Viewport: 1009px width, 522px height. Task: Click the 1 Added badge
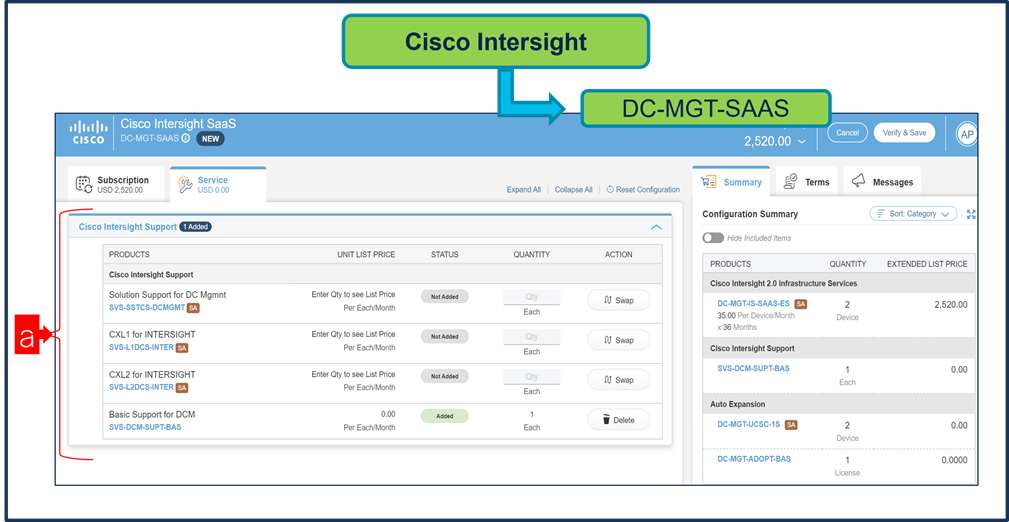coord(196,227)
